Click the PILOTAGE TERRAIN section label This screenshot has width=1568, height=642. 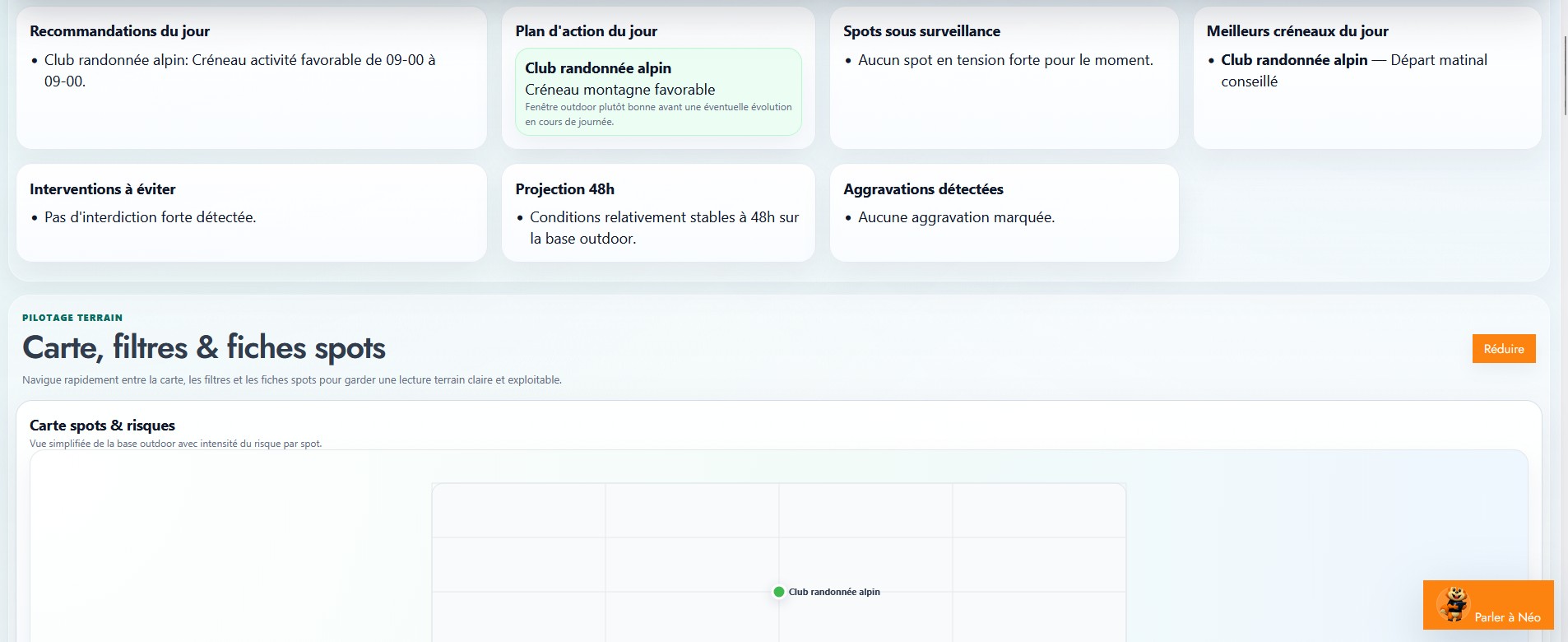(x=72, y=318)
